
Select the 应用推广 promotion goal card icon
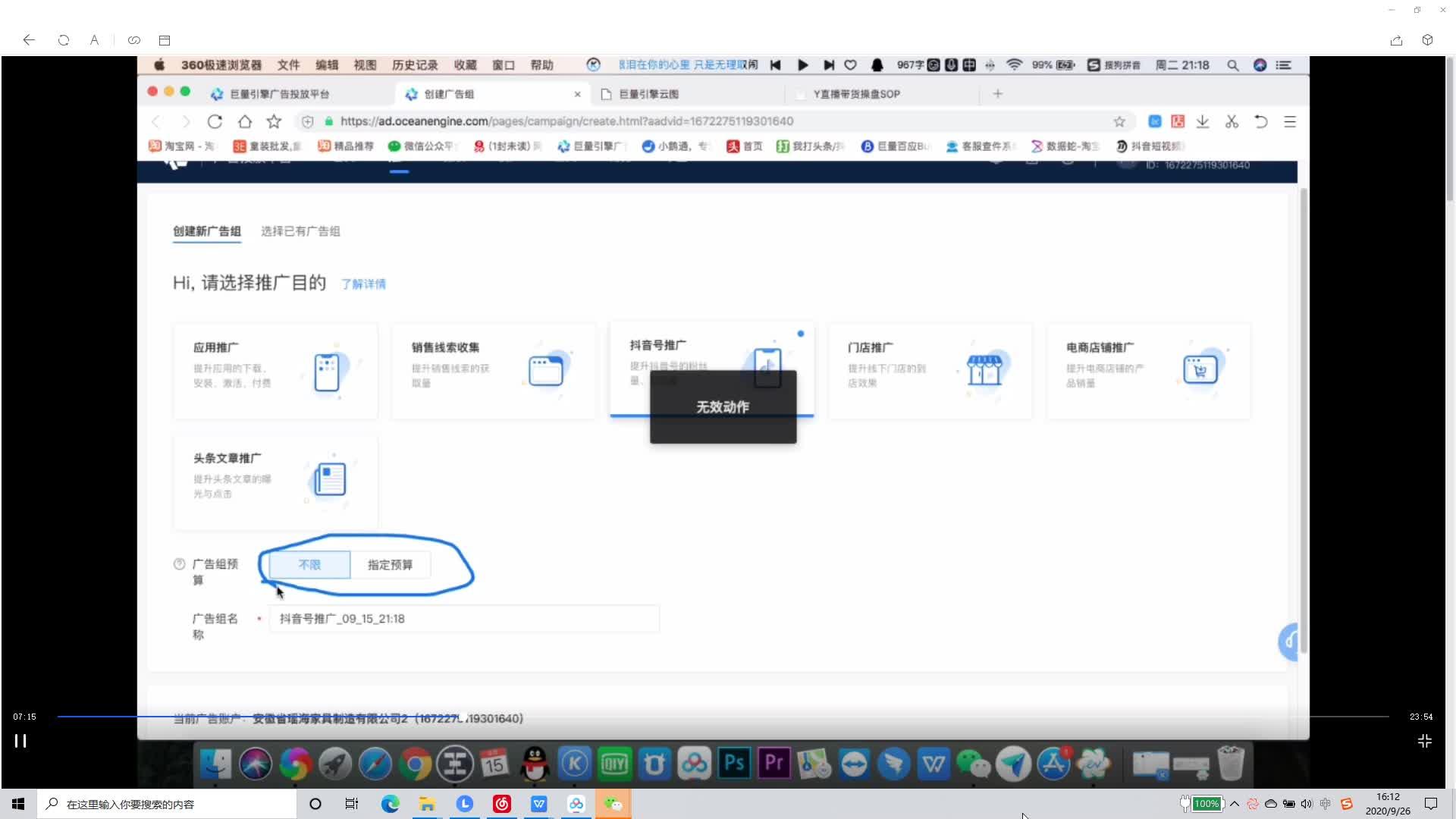[x=328, y=371]
